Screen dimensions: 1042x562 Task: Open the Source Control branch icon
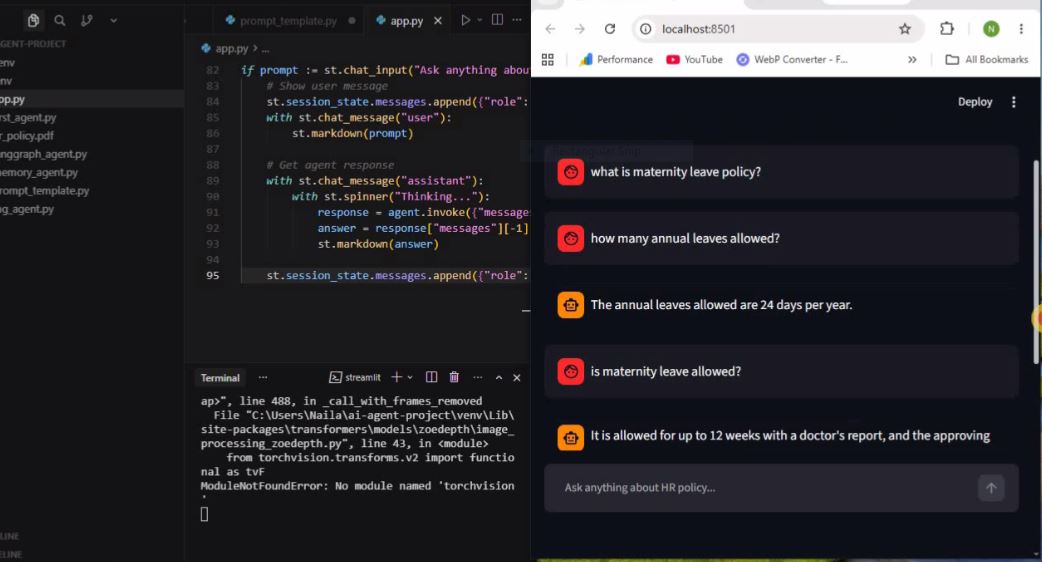(87, 21)
